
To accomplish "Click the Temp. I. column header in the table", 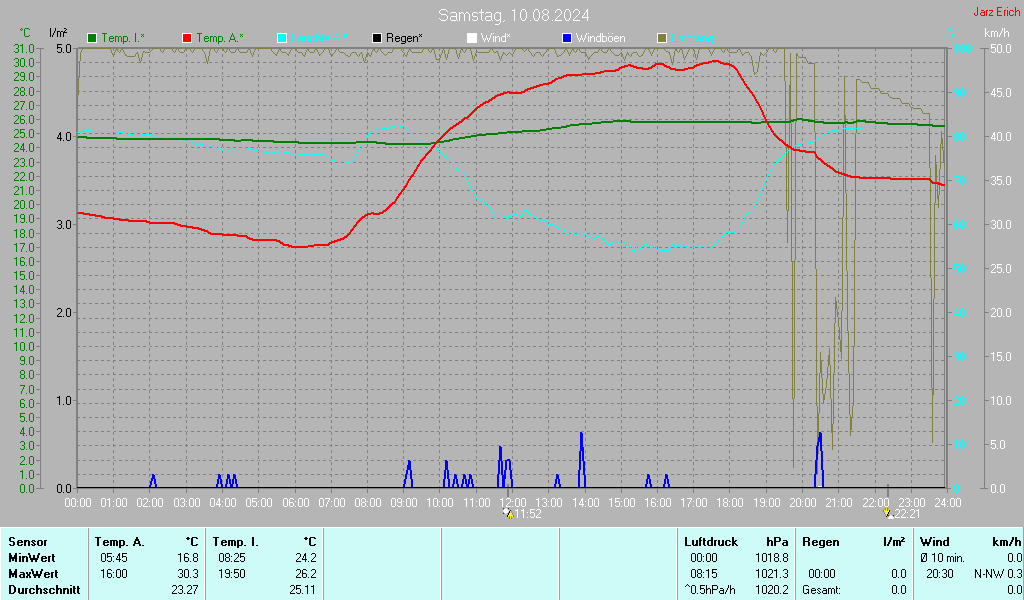I will (236, 542).
